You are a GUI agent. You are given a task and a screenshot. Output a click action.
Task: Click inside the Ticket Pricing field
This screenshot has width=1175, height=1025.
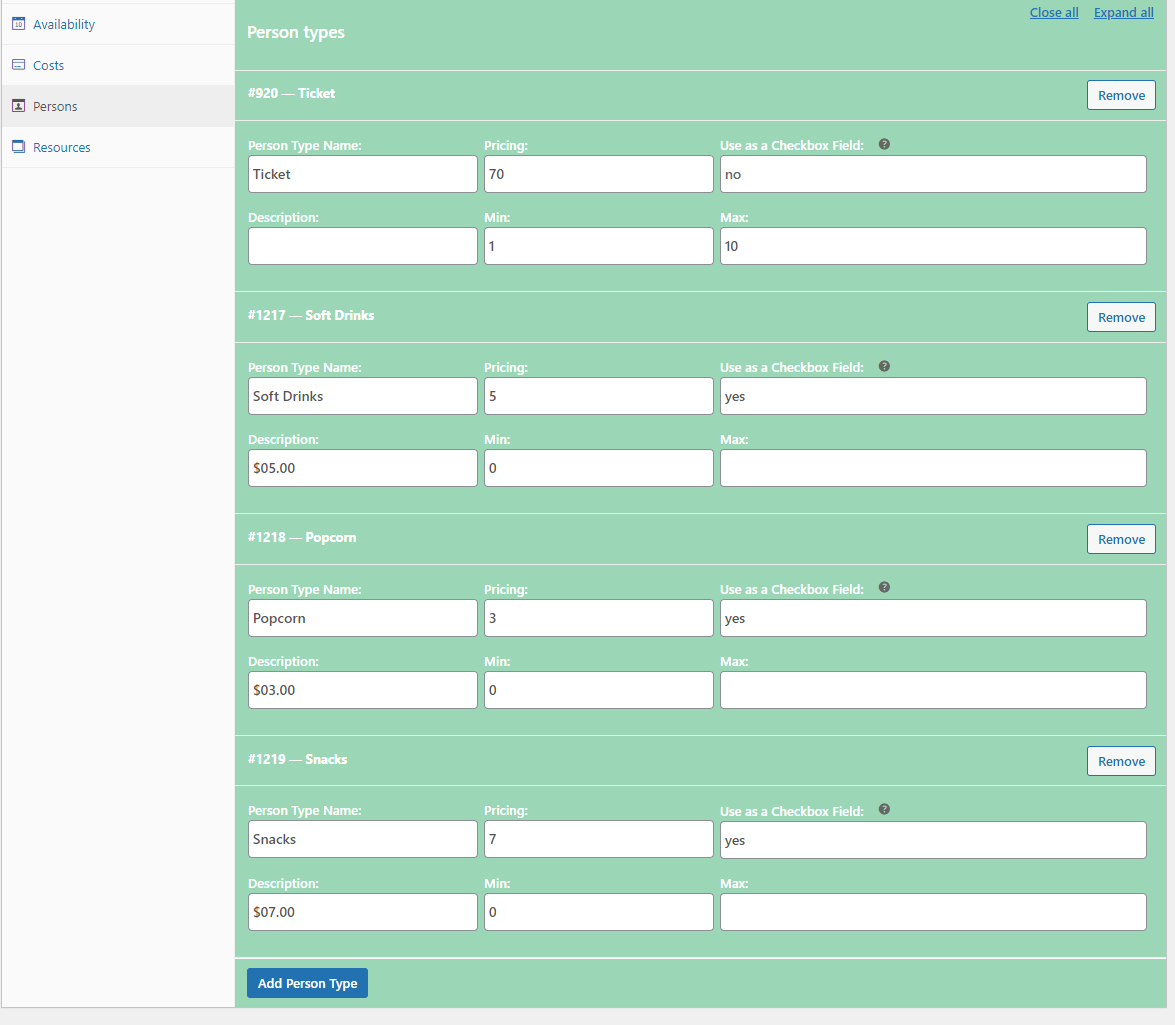coord(598,174)
